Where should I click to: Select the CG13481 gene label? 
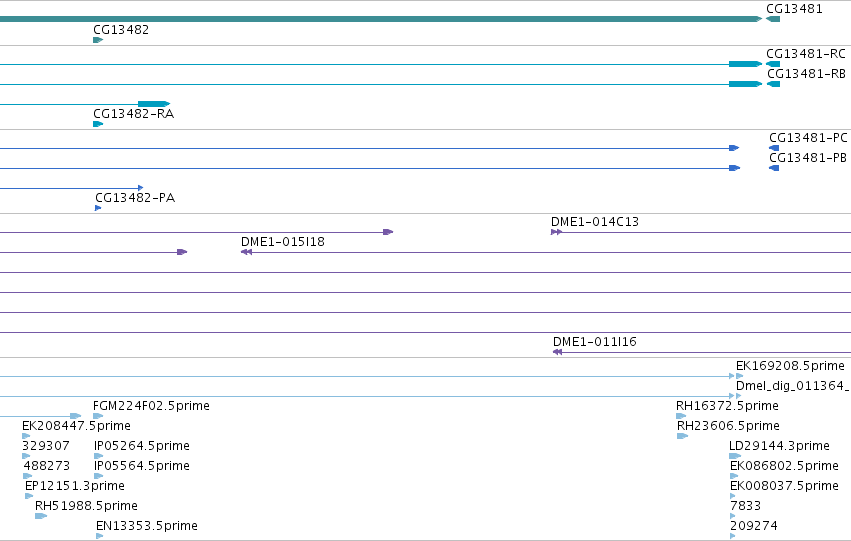coord(794,9)
